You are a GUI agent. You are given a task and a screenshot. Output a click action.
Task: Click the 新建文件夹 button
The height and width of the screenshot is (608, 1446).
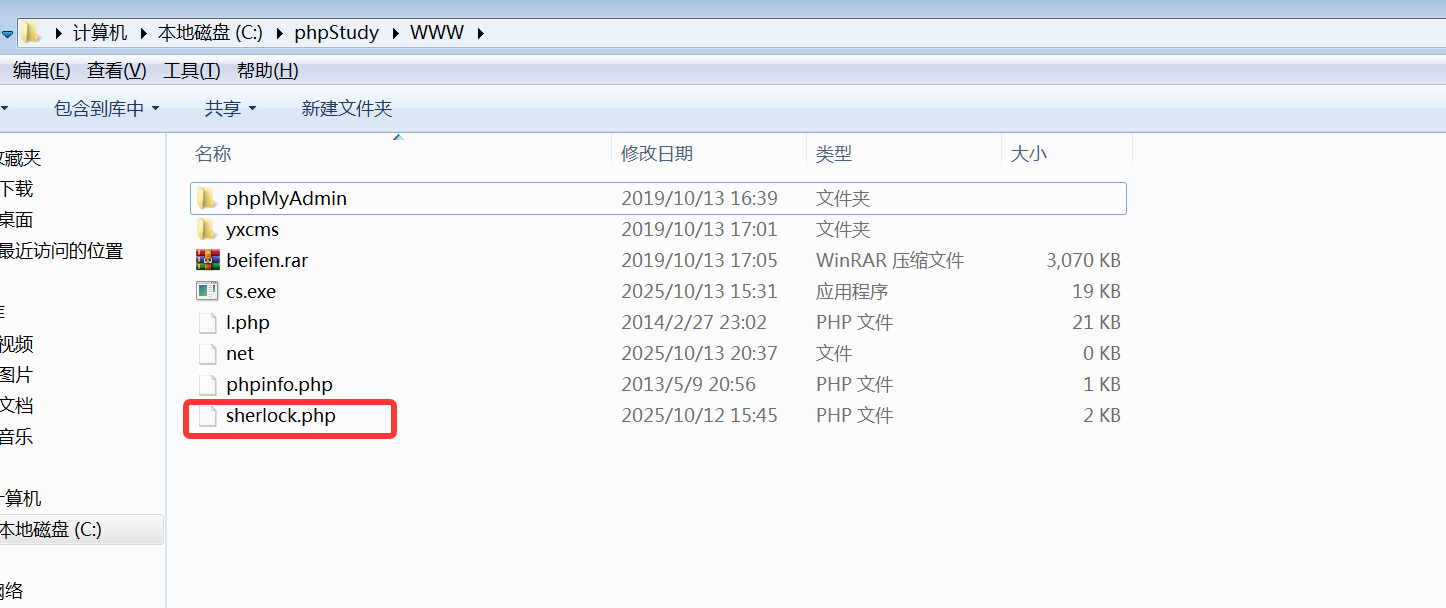coord(346,109)
